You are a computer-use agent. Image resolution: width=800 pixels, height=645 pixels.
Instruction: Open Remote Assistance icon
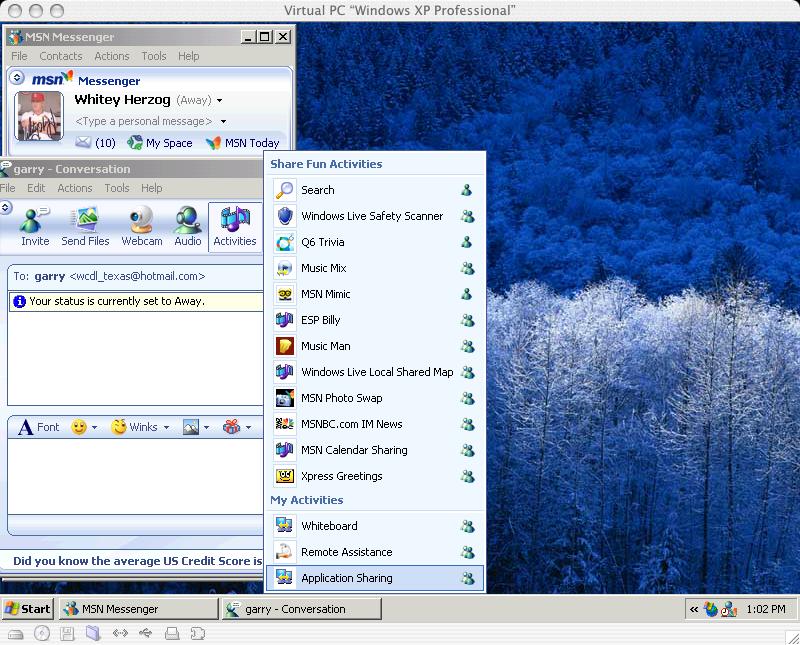(284, 552)
